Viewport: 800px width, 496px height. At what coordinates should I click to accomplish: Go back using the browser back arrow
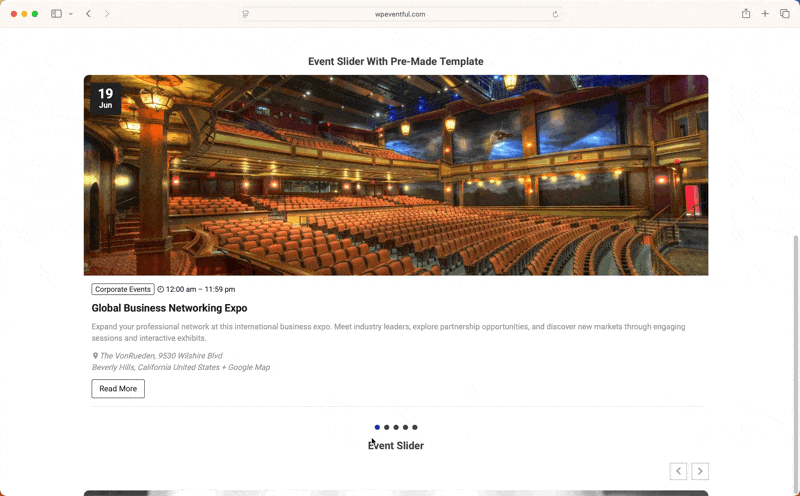(x=88, y=14)
